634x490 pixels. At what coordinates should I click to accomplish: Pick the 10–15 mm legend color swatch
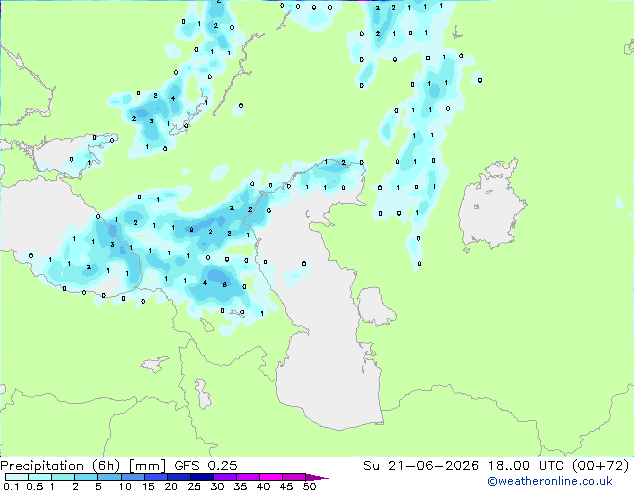[132, 477]
